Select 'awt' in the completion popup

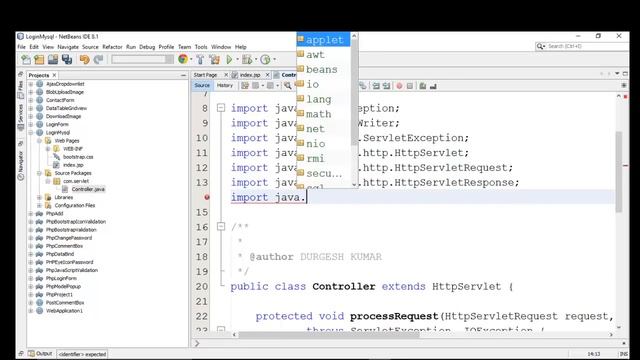click(x=323, y=54)
